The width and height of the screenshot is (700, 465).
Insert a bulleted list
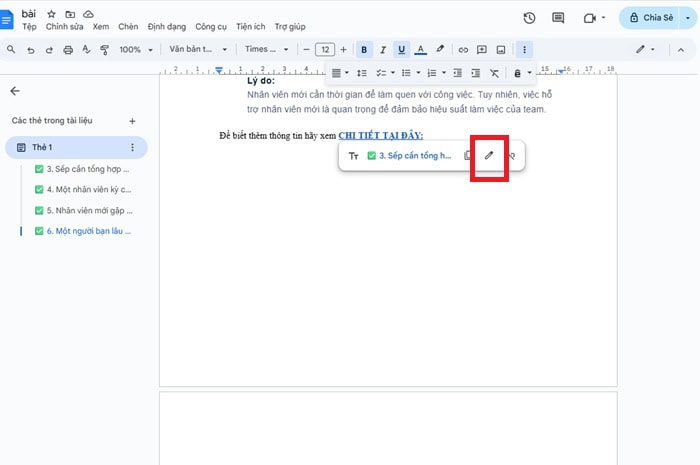(406, 73)
